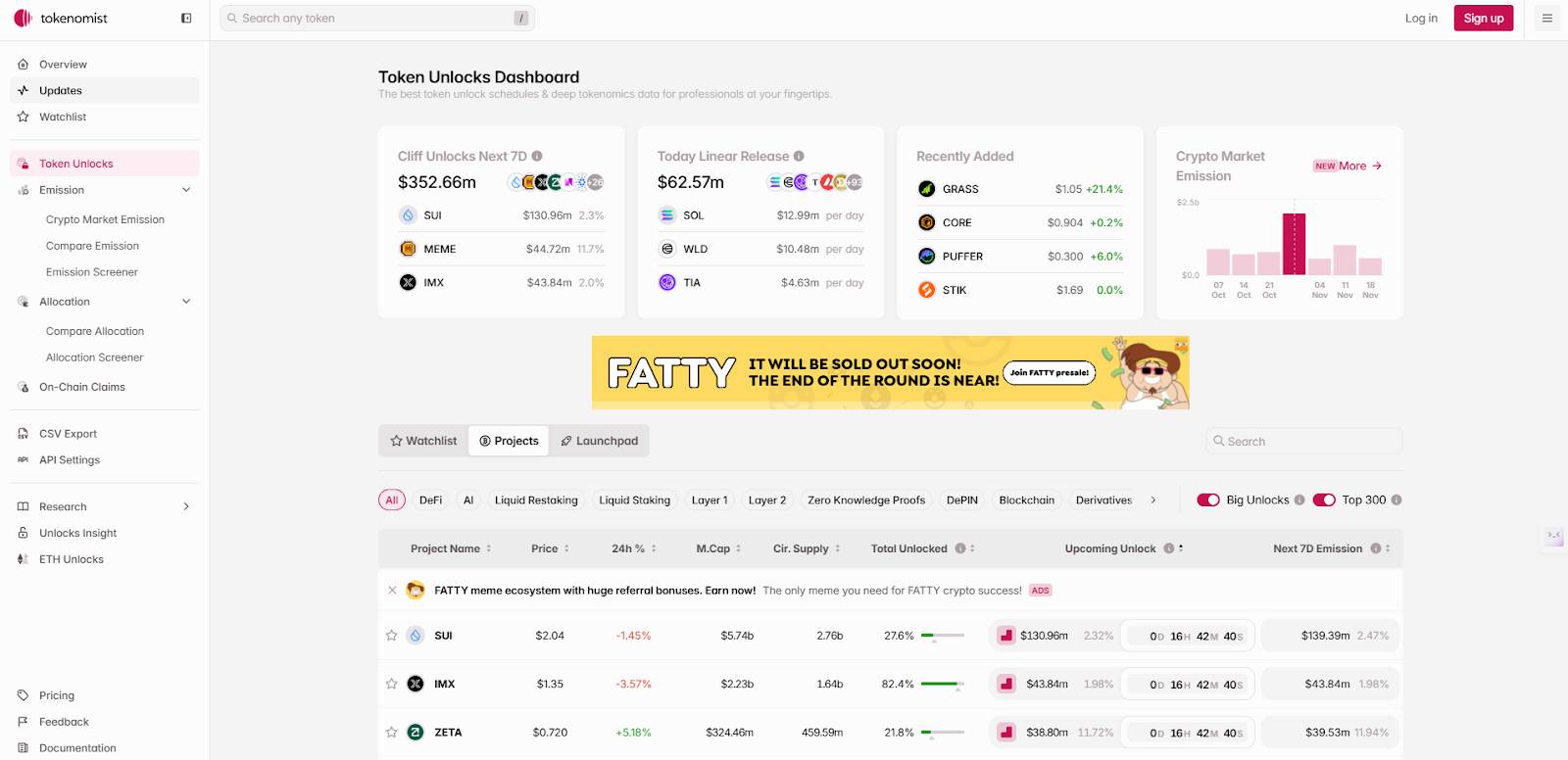This screenshot has height=760, width=1568.
Task: Star IMX to add to watchlist
Action: 392,684
